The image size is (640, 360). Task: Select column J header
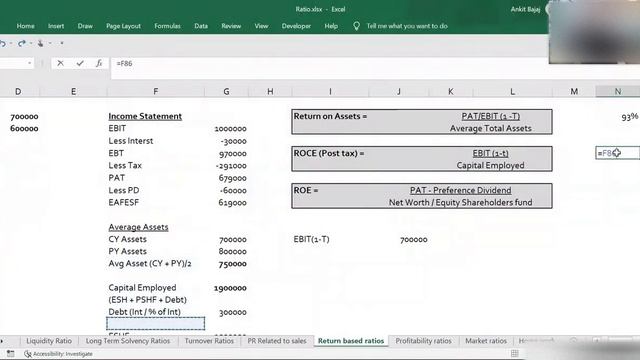398,91
